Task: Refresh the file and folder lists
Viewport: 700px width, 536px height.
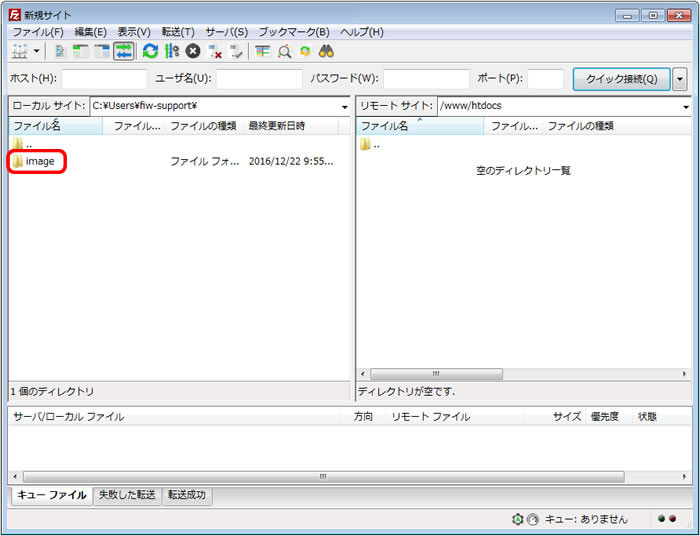Action: point(150,52)
